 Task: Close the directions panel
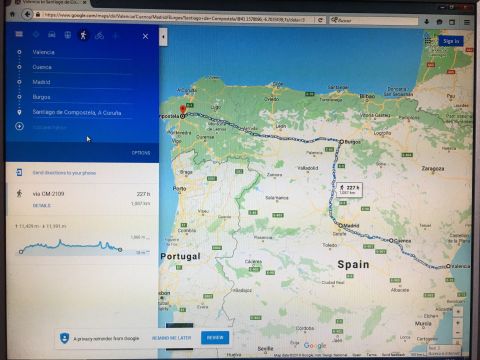[145, 36]
